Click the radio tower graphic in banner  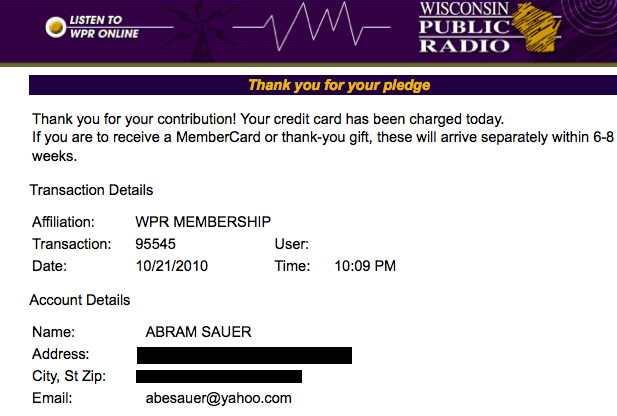202,31
